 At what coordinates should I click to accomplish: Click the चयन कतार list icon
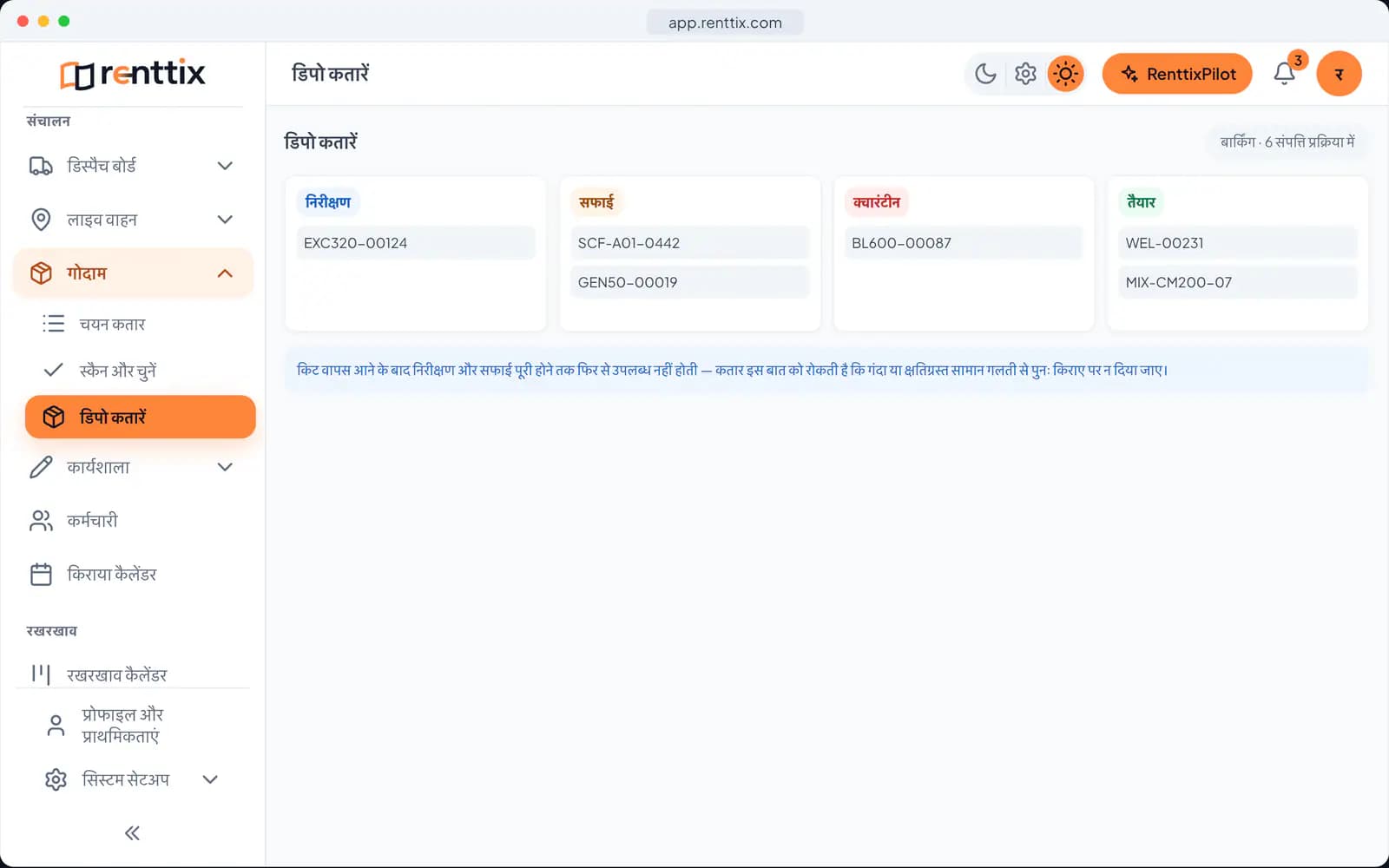(54, 324)
